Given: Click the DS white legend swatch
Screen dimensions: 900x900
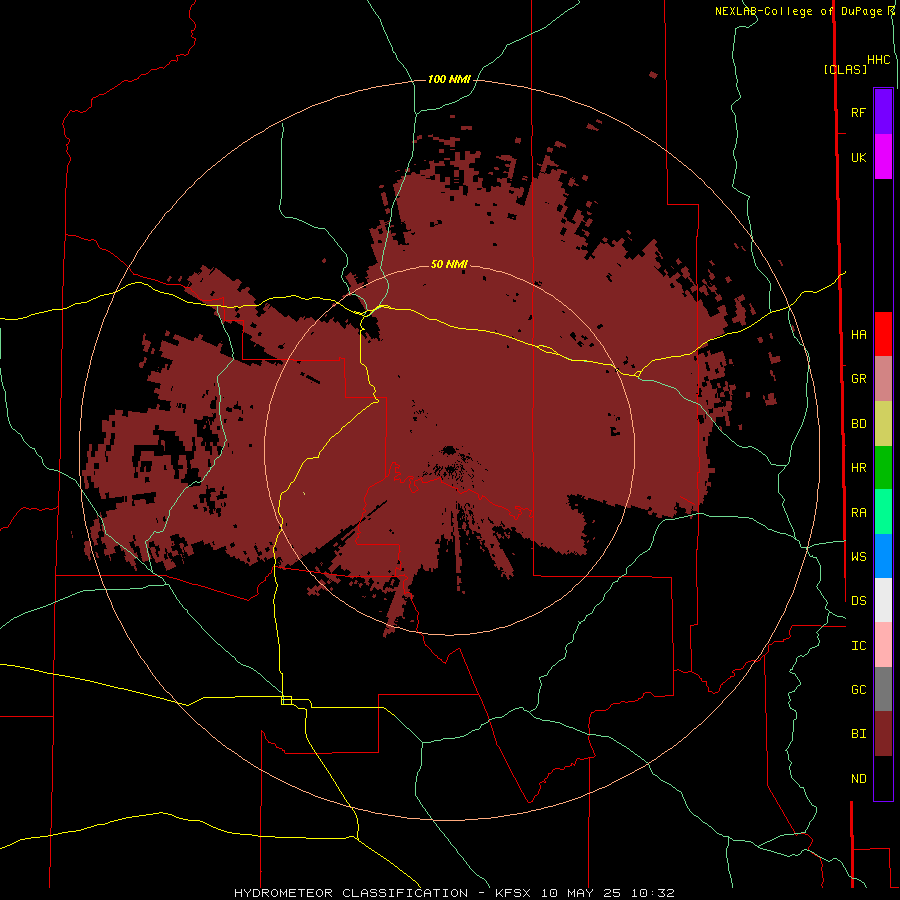Looking at the screenshot, I should point(883,600).
